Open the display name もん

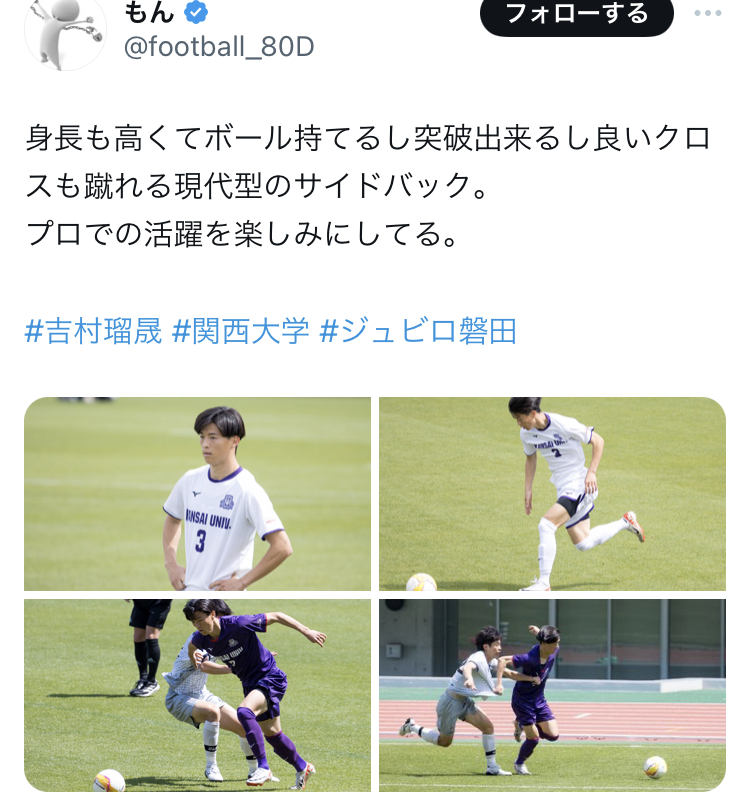[x=149, y=12]
